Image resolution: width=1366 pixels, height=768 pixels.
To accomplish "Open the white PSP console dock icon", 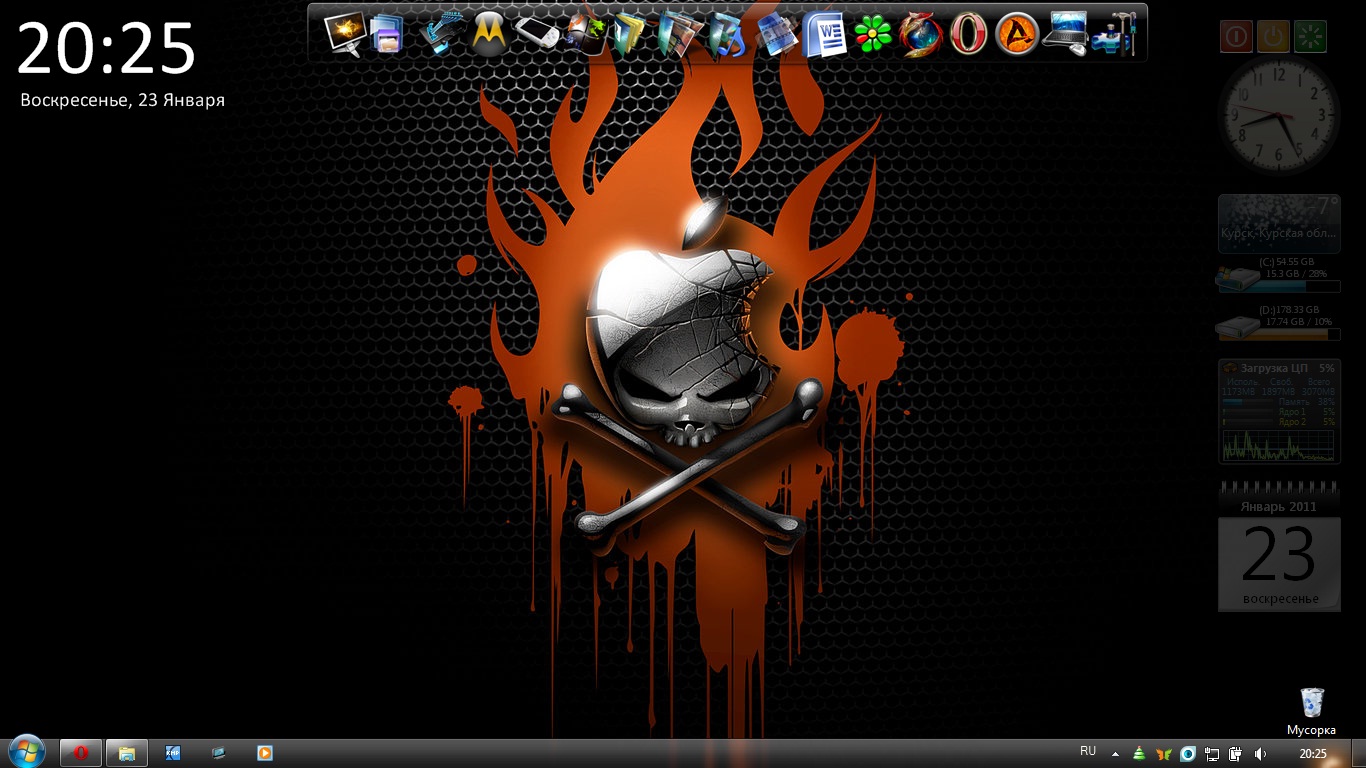I will point(536,35).
